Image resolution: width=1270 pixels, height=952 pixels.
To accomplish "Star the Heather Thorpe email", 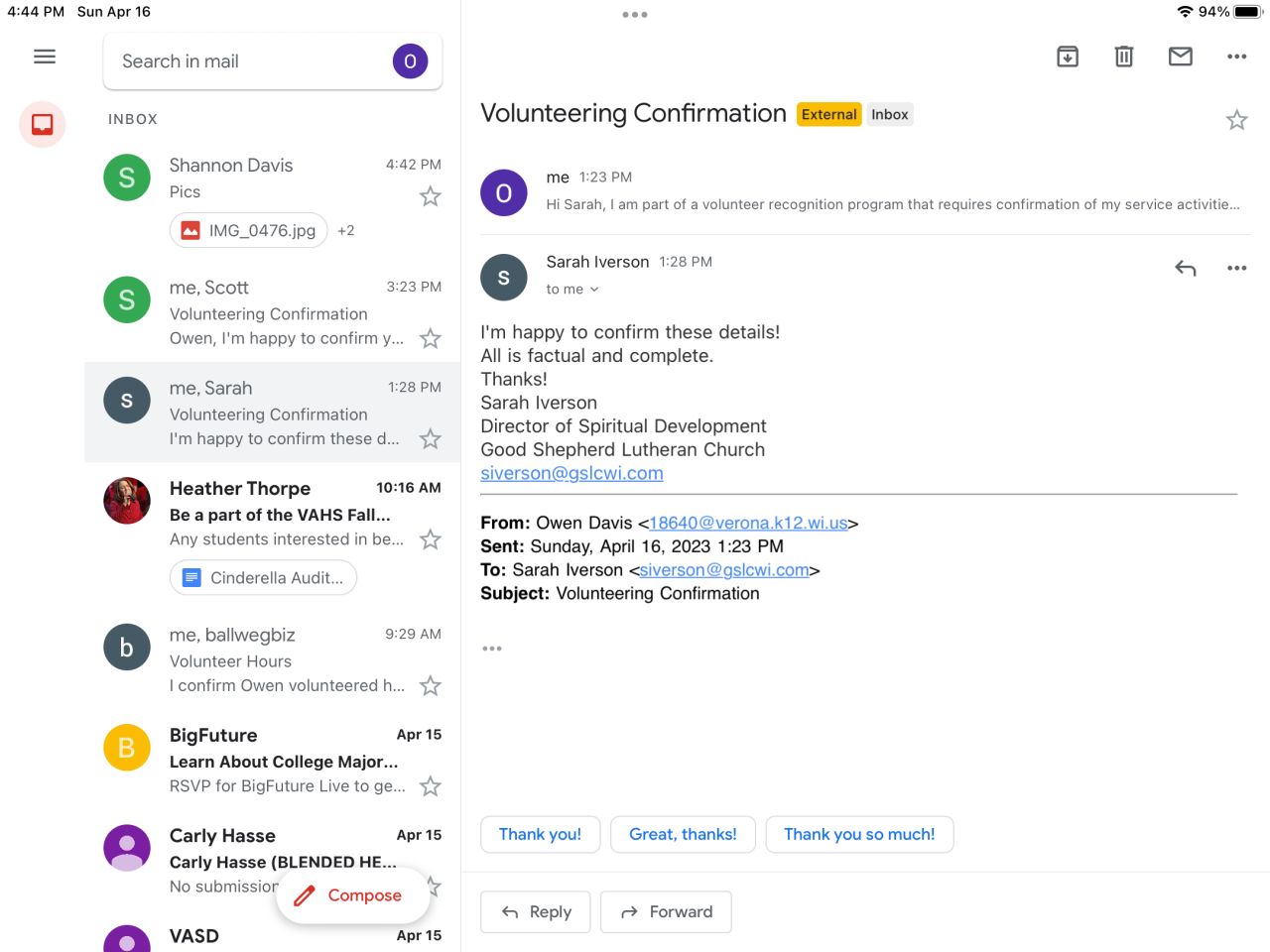I will [x=430, y=539].
